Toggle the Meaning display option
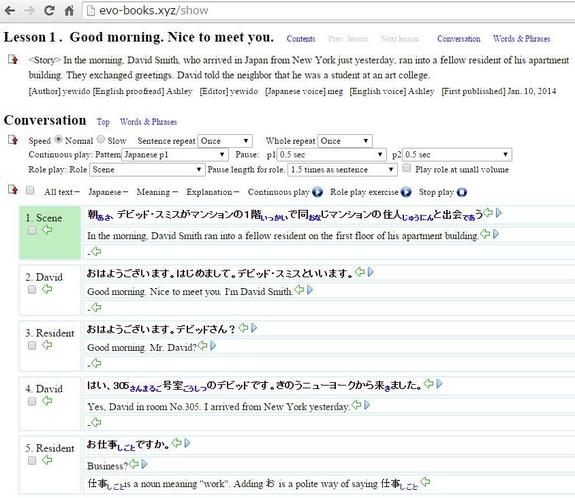Image resolution: width=575 pixels, height=498 pixels. (157, 192)
